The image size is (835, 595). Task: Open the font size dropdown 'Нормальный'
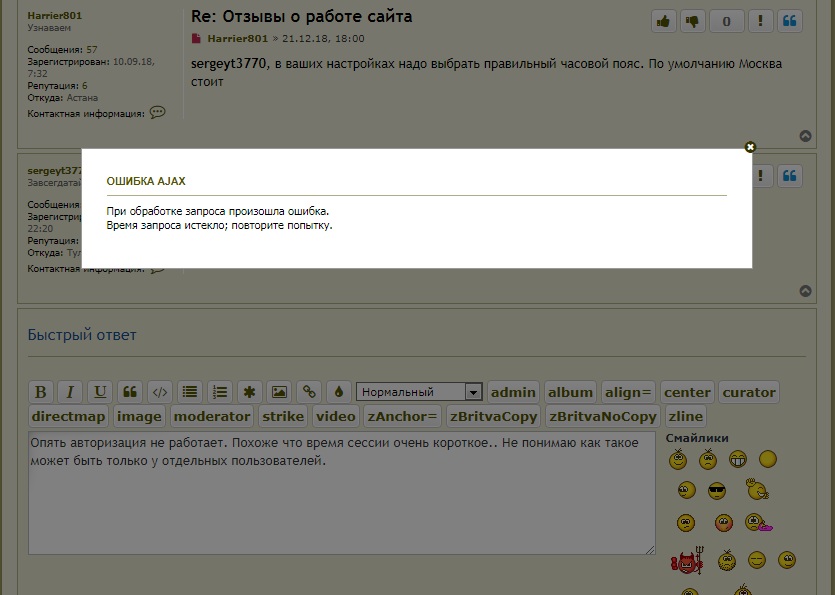click(420, 392)
